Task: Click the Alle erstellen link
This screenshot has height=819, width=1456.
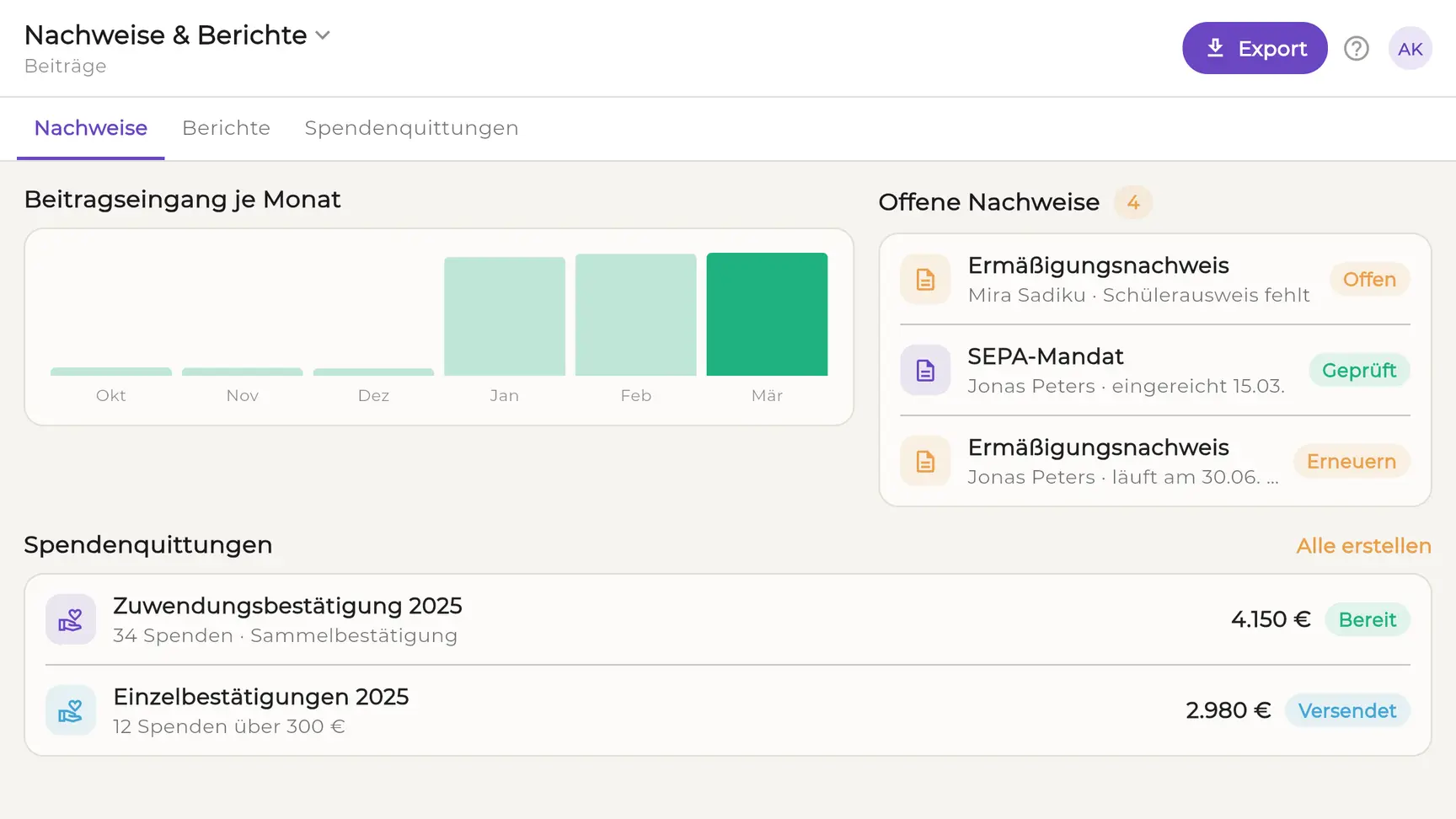Action: pyautogui.click(x=1363, y=546)
